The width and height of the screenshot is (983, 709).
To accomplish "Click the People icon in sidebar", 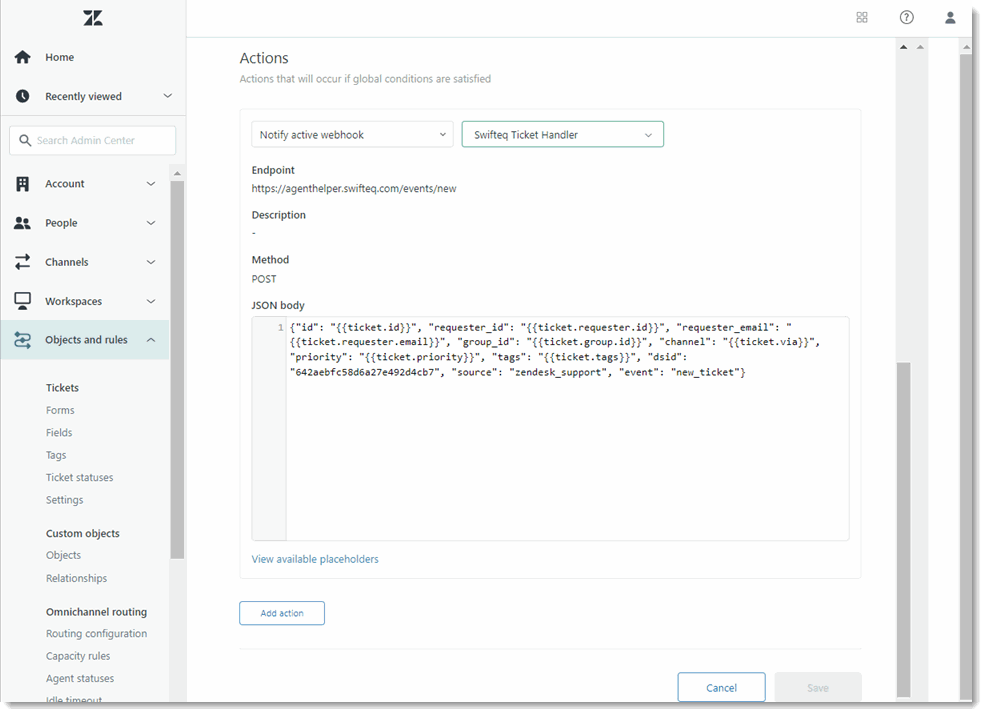I will [23, 223].
